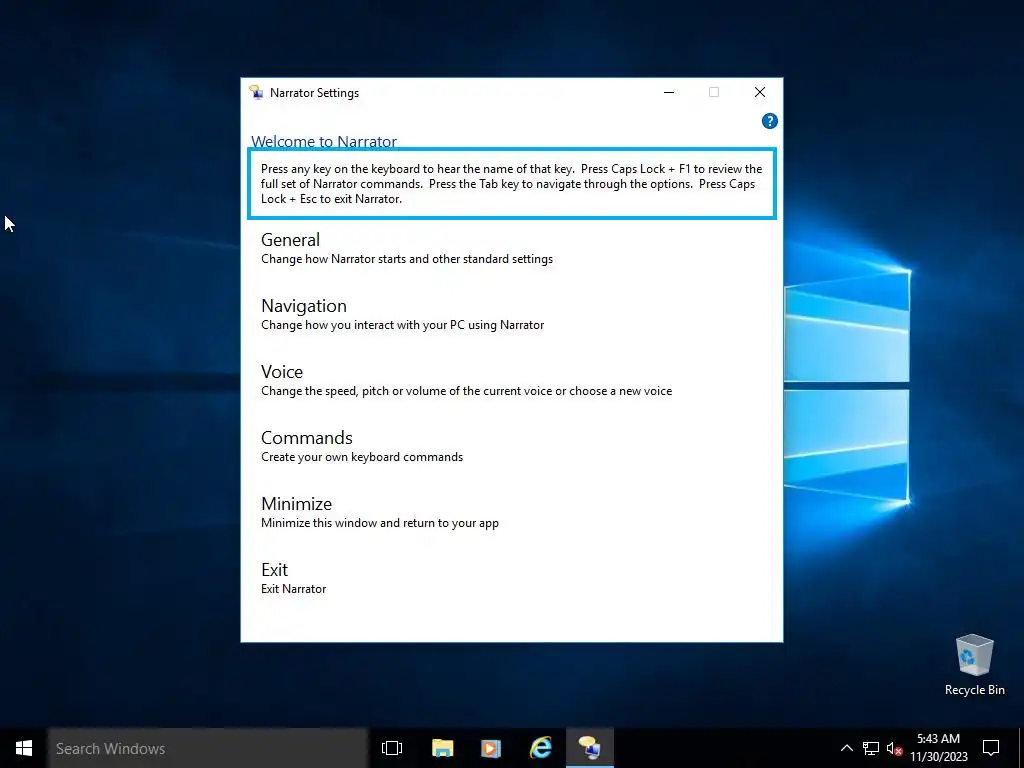Click the muted volume tray icon
This screenshot has width=1024, height=768.
pos(894,748)
